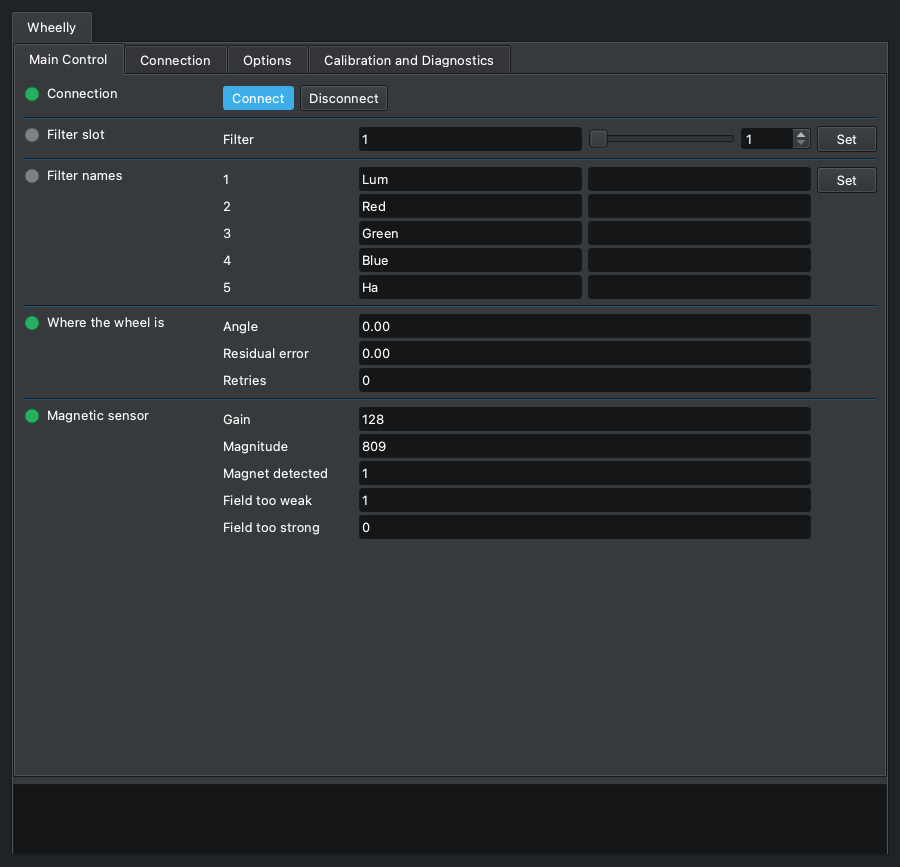Screen dimensions: 900x867
Task: Select the Wheelly device tab
Action: [52, 28]
